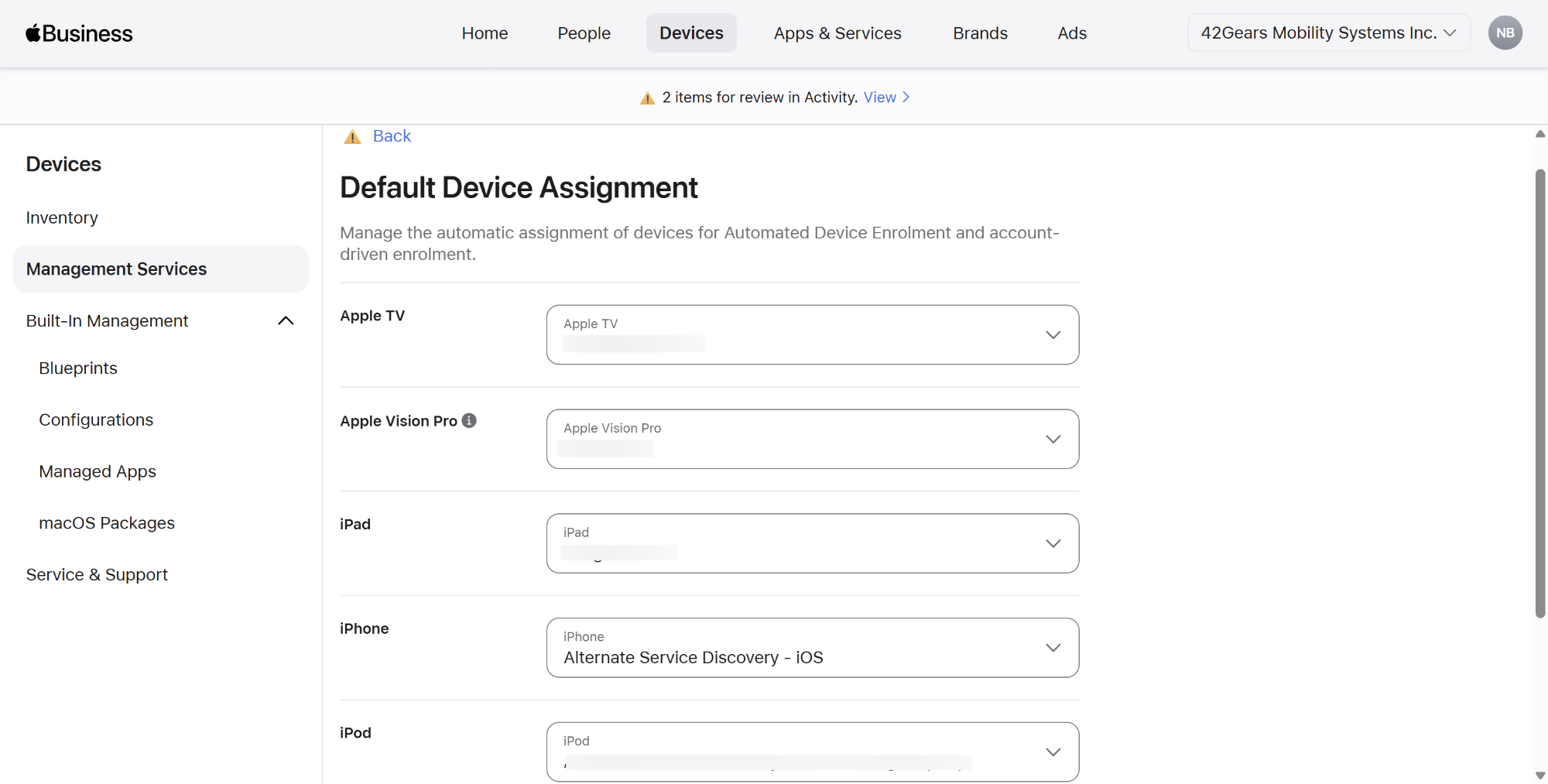Open the NB account avatar
The height and width of the screenshot is (784, 1548).
click(1505, 33)
